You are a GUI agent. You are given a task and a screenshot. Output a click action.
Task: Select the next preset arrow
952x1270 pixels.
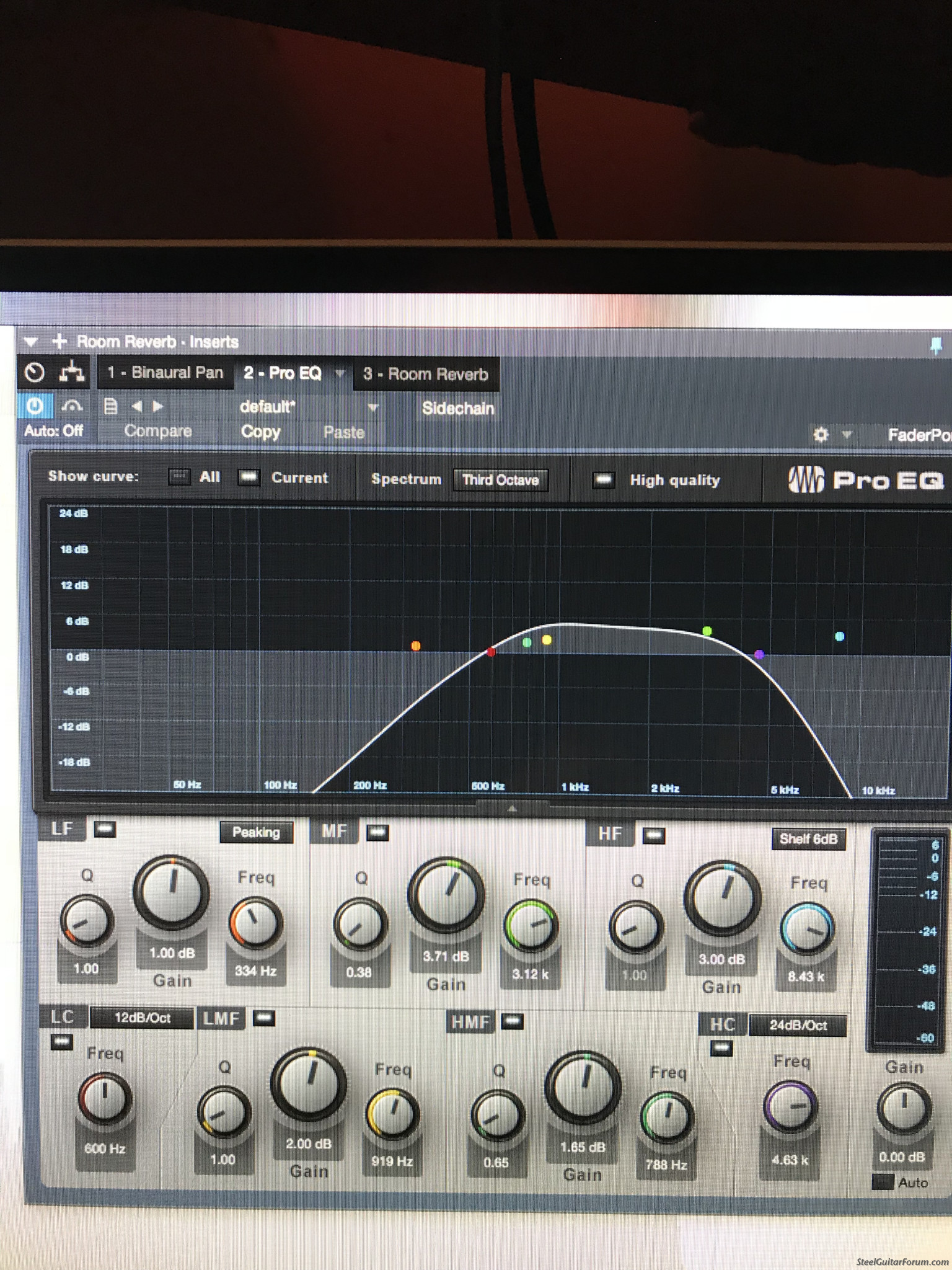(158, 407)
